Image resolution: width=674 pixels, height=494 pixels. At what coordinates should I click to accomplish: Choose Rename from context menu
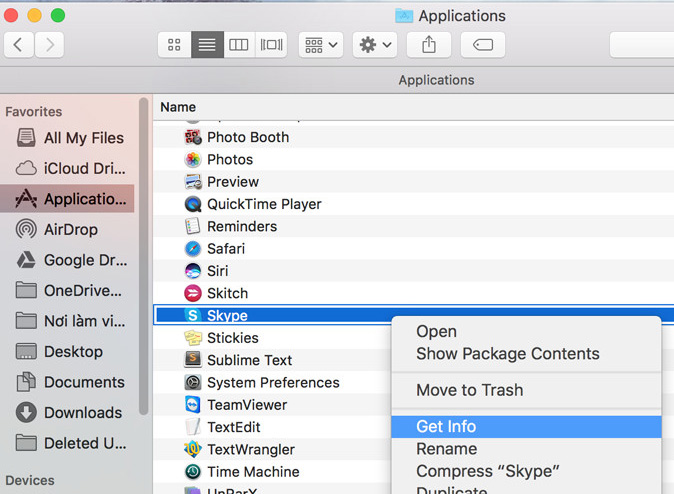pyautogui.click(x=526, y=449)
